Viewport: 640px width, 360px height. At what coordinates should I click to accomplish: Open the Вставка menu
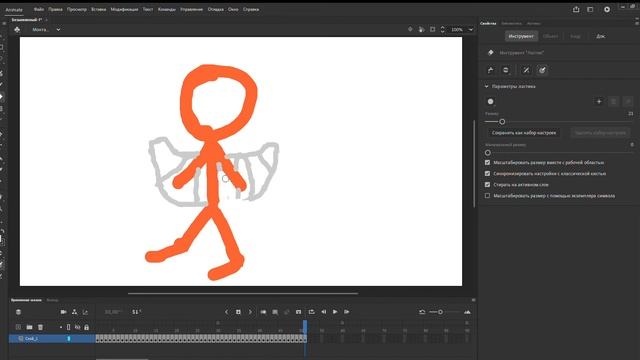tap(98, 9)
